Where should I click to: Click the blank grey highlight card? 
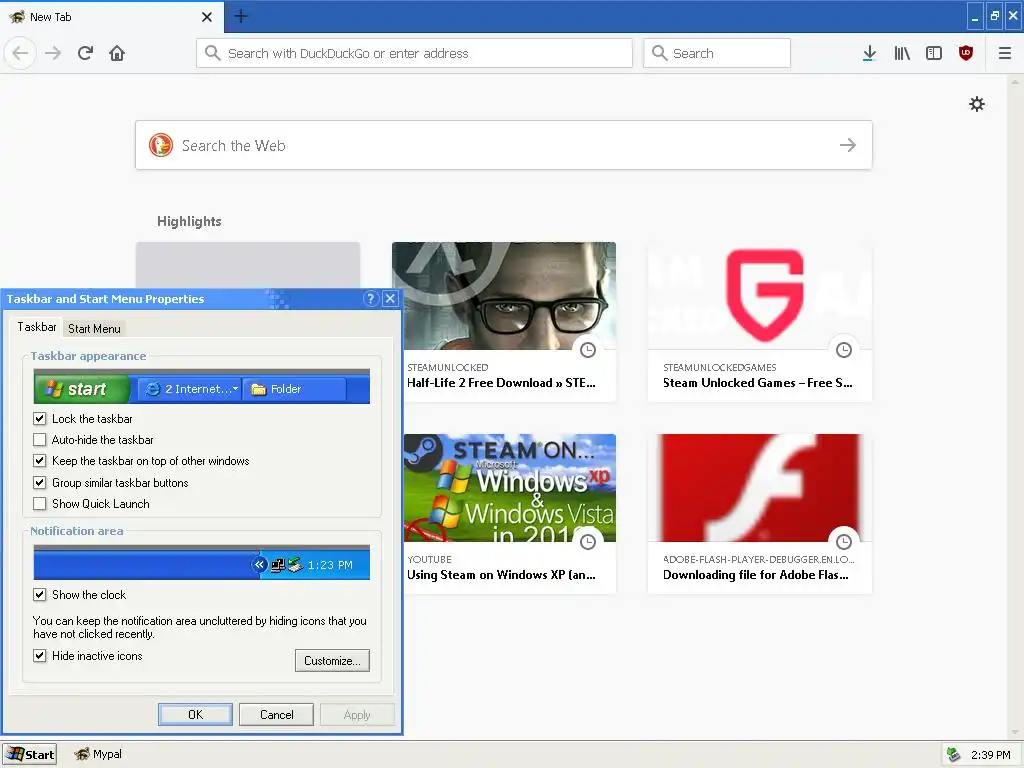[x=248, y=265]
